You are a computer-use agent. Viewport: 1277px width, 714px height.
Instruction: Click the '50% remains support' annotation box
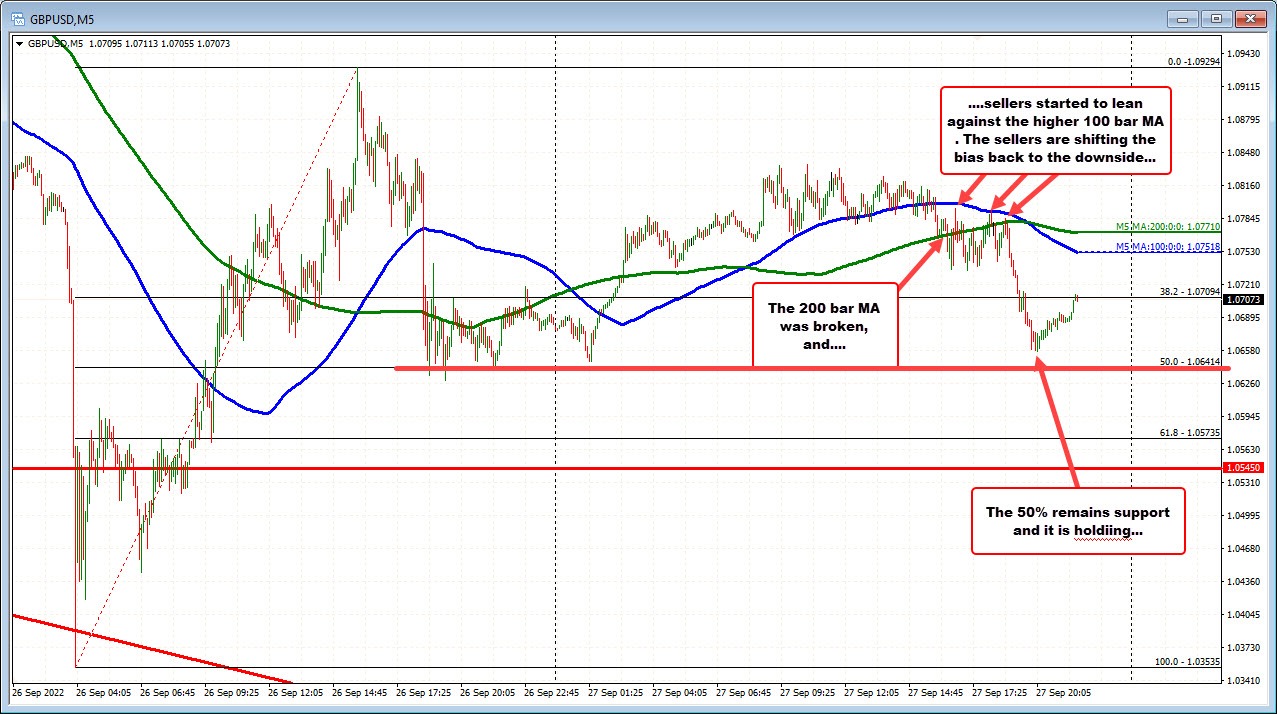click(x=1077, y=521)
